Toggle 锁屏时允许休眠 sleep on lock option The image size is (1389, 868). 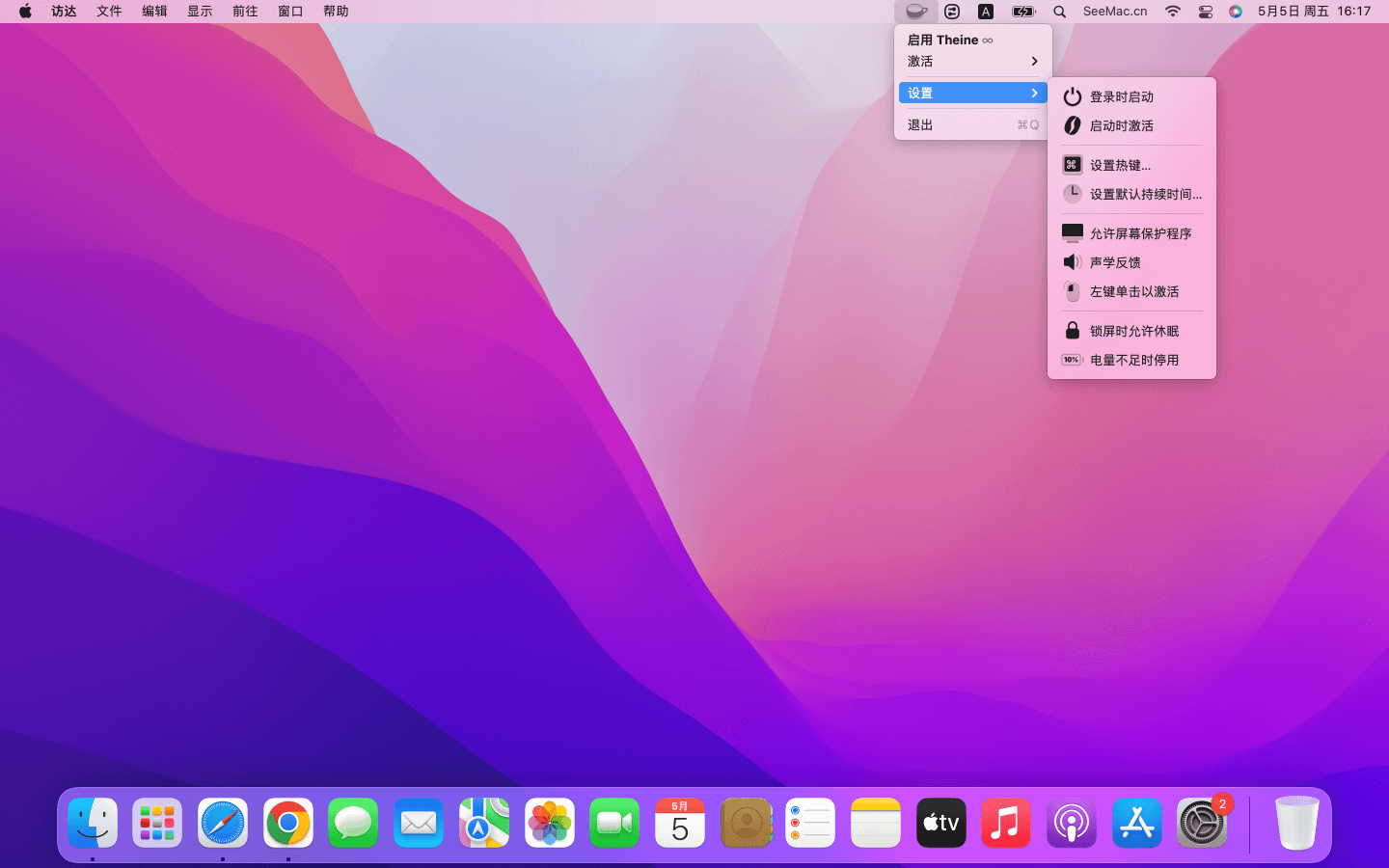coord(1134,332)
